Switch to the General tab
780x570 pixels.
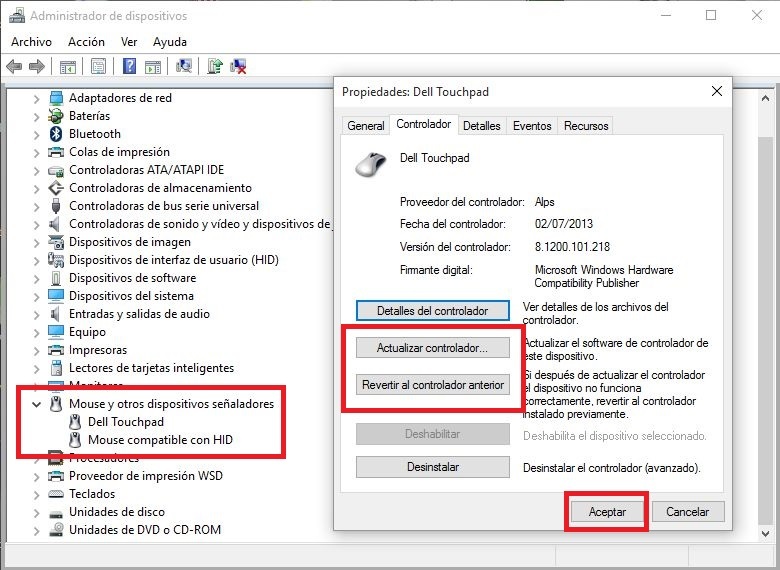(x=366, y=126)
